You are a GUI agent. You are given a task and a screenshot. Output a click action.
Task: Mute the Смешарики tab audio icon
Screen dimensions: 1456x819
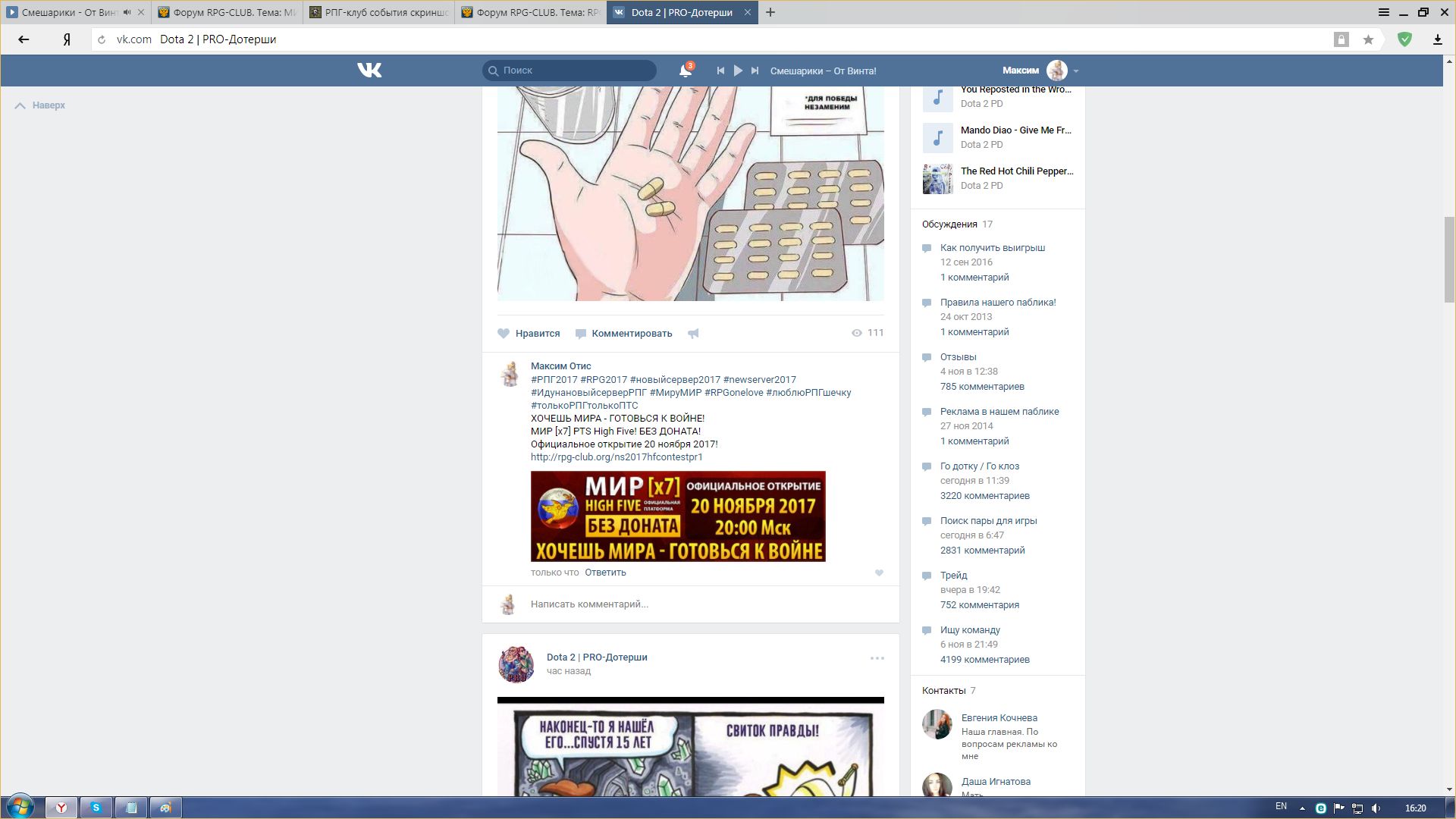click(127, 12)
